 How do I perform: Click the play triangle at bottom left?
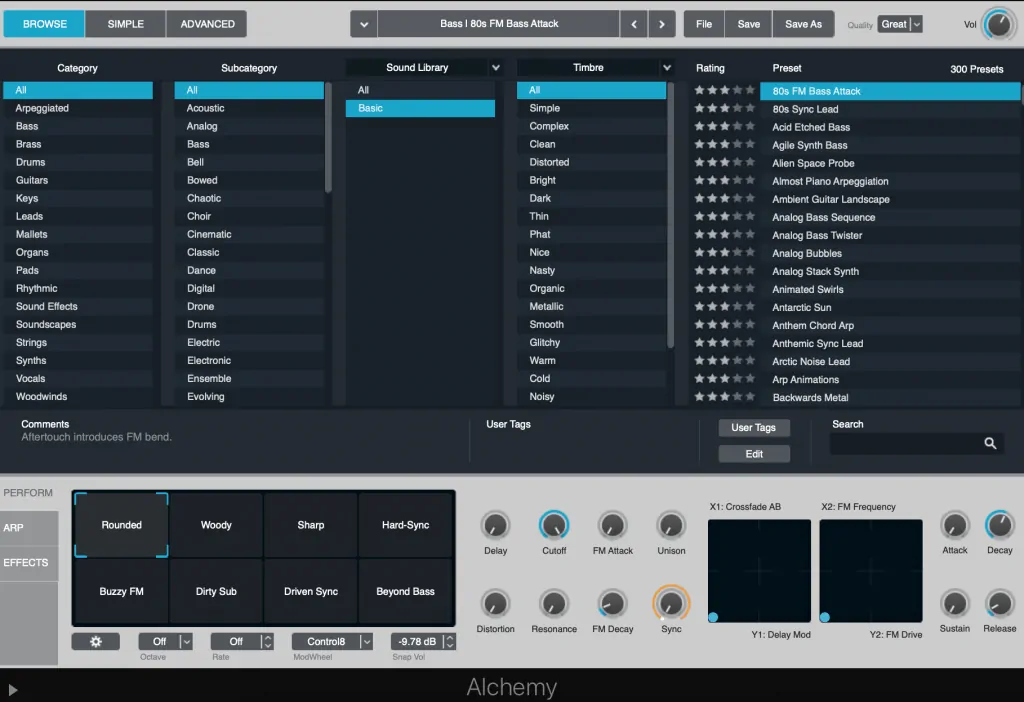pyautogui.click(x=12, y=689)
